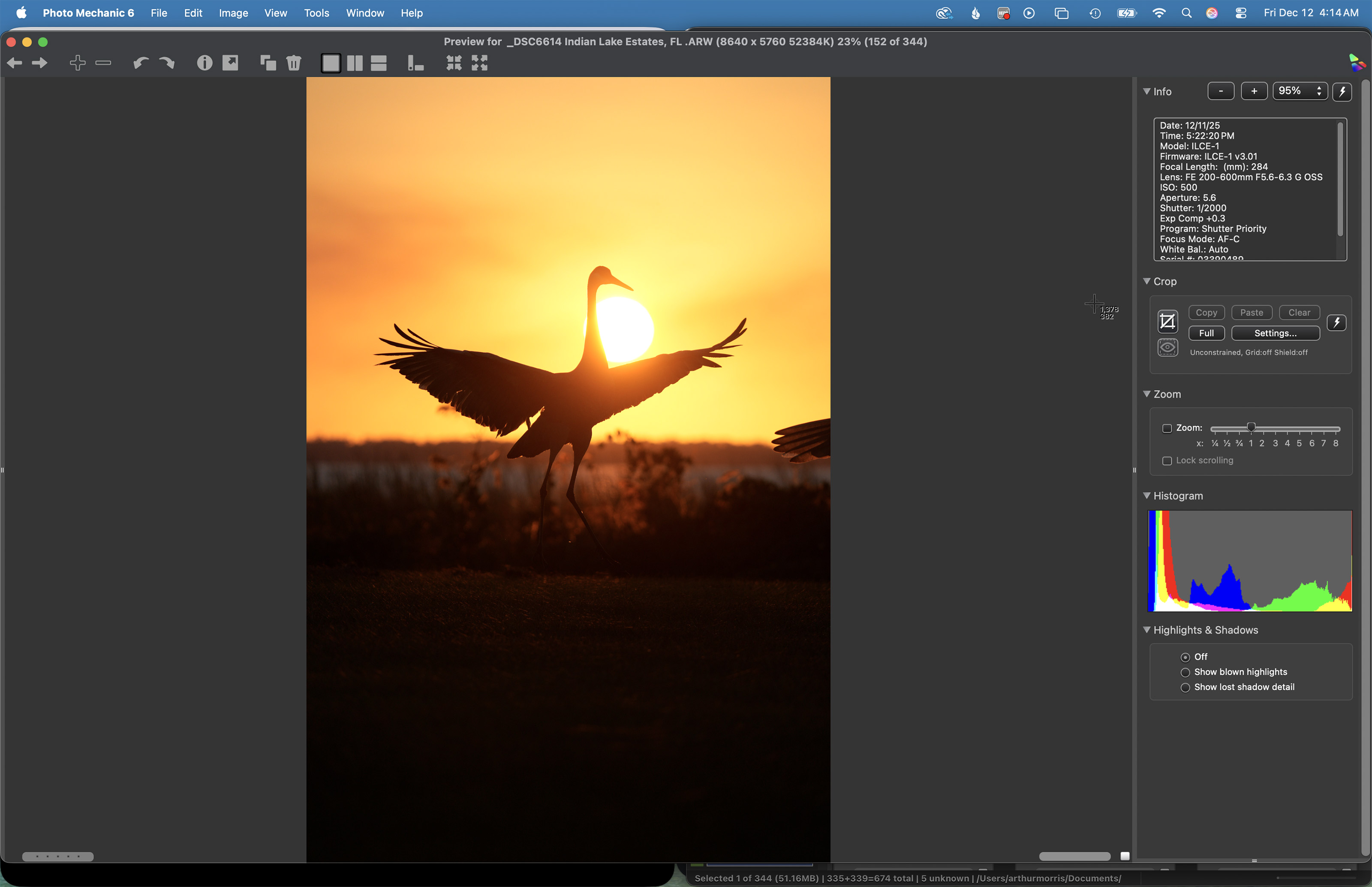
Task: Switch to stacked top-bottom view
Action: [x=379, y=63]
